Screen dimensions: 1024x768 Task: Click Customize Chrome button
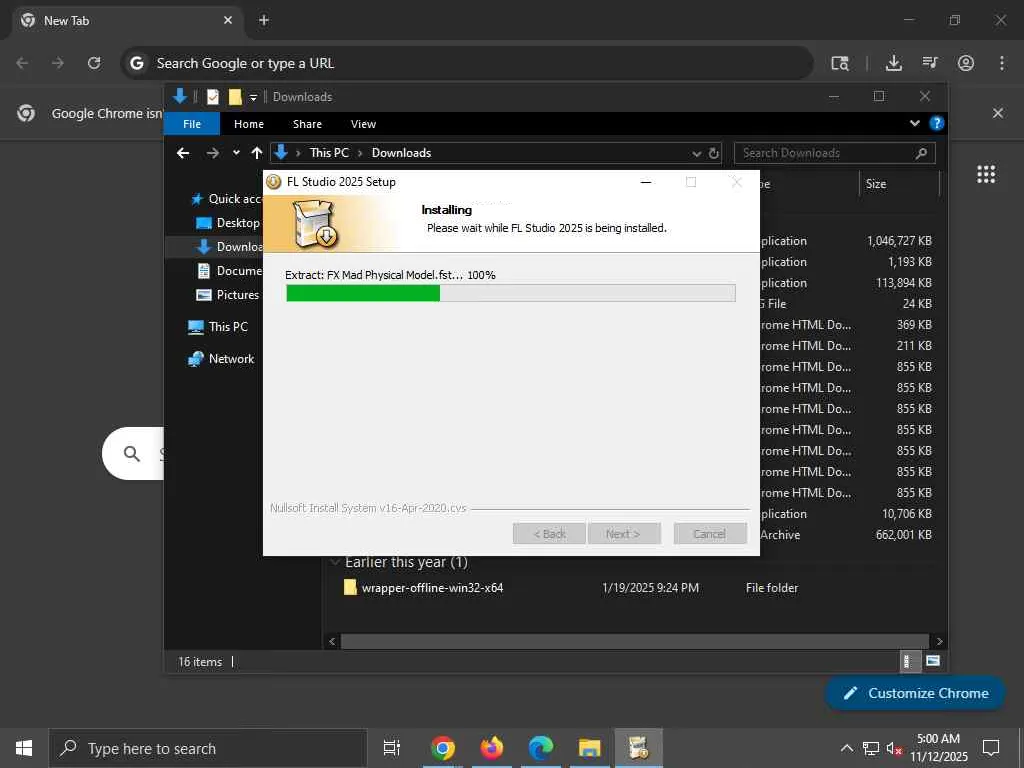point(915,693)
